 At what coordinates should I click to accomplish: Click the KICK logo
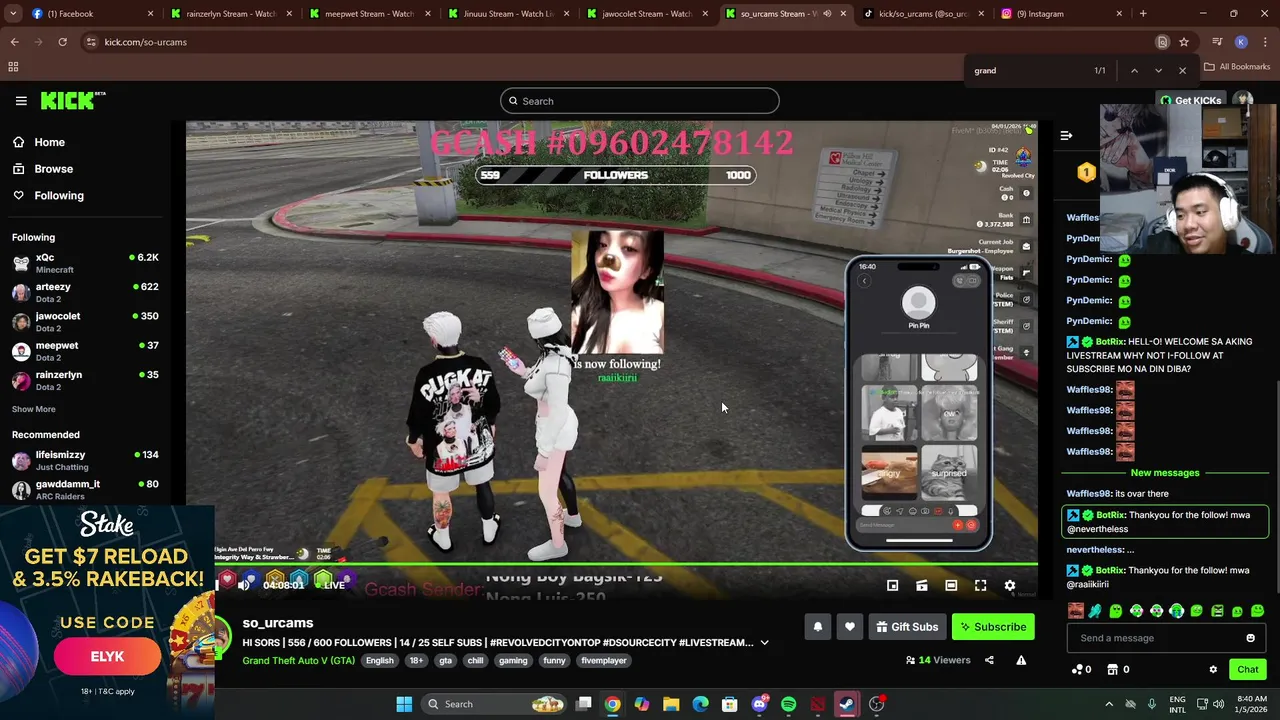(x=72, y=100)
